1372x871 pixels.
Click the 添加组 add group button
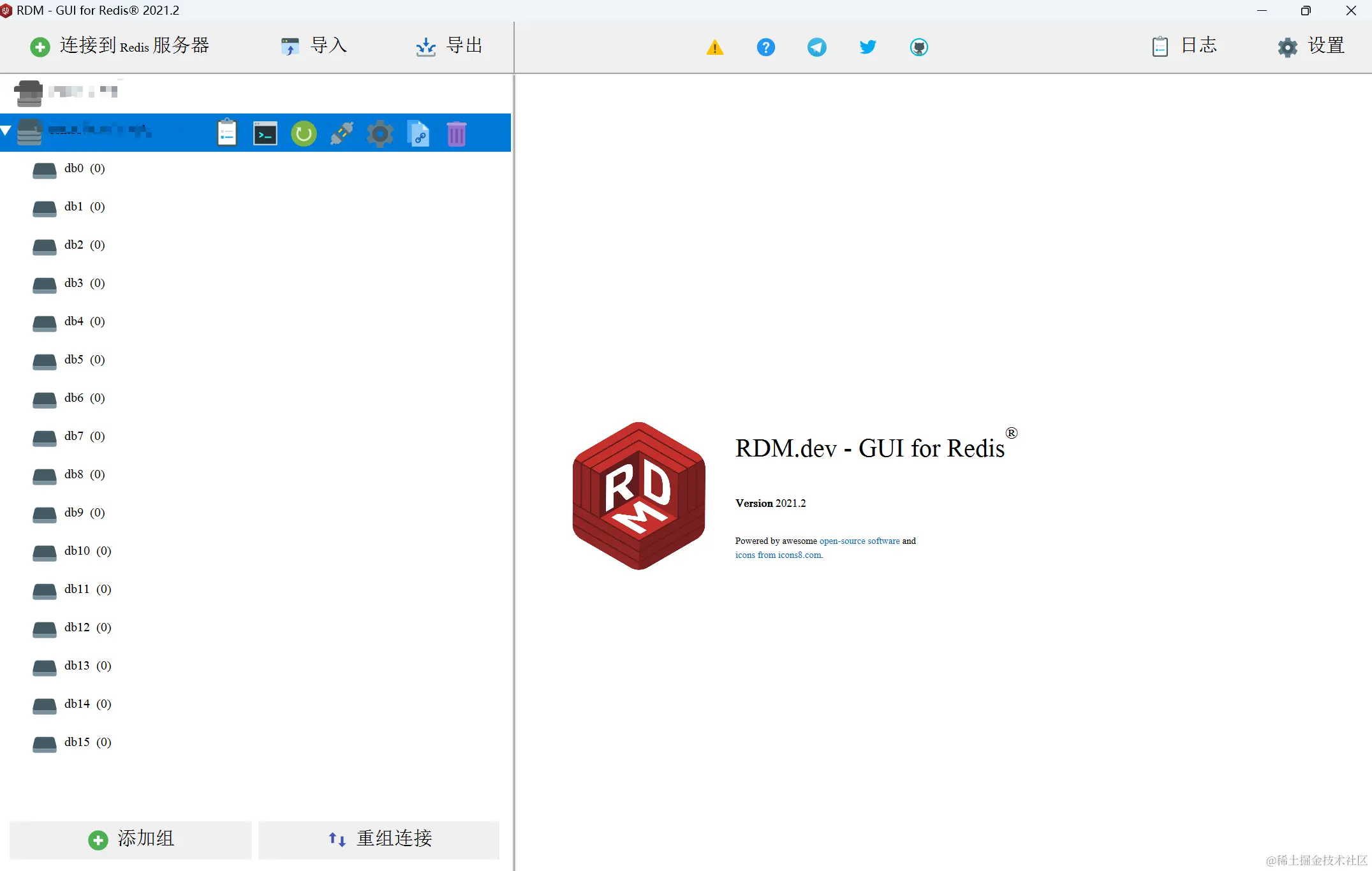(x=131, y=839)
